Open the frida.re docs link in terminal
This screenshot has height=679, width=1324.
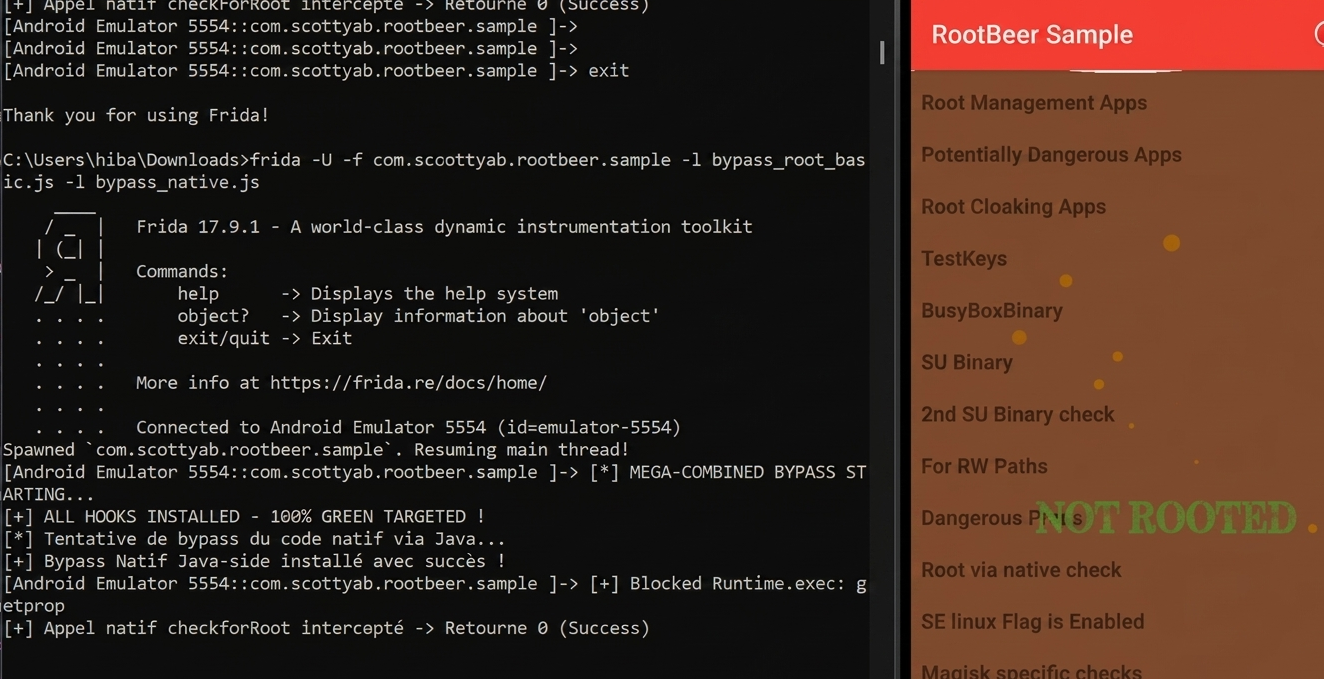(408, 383)
